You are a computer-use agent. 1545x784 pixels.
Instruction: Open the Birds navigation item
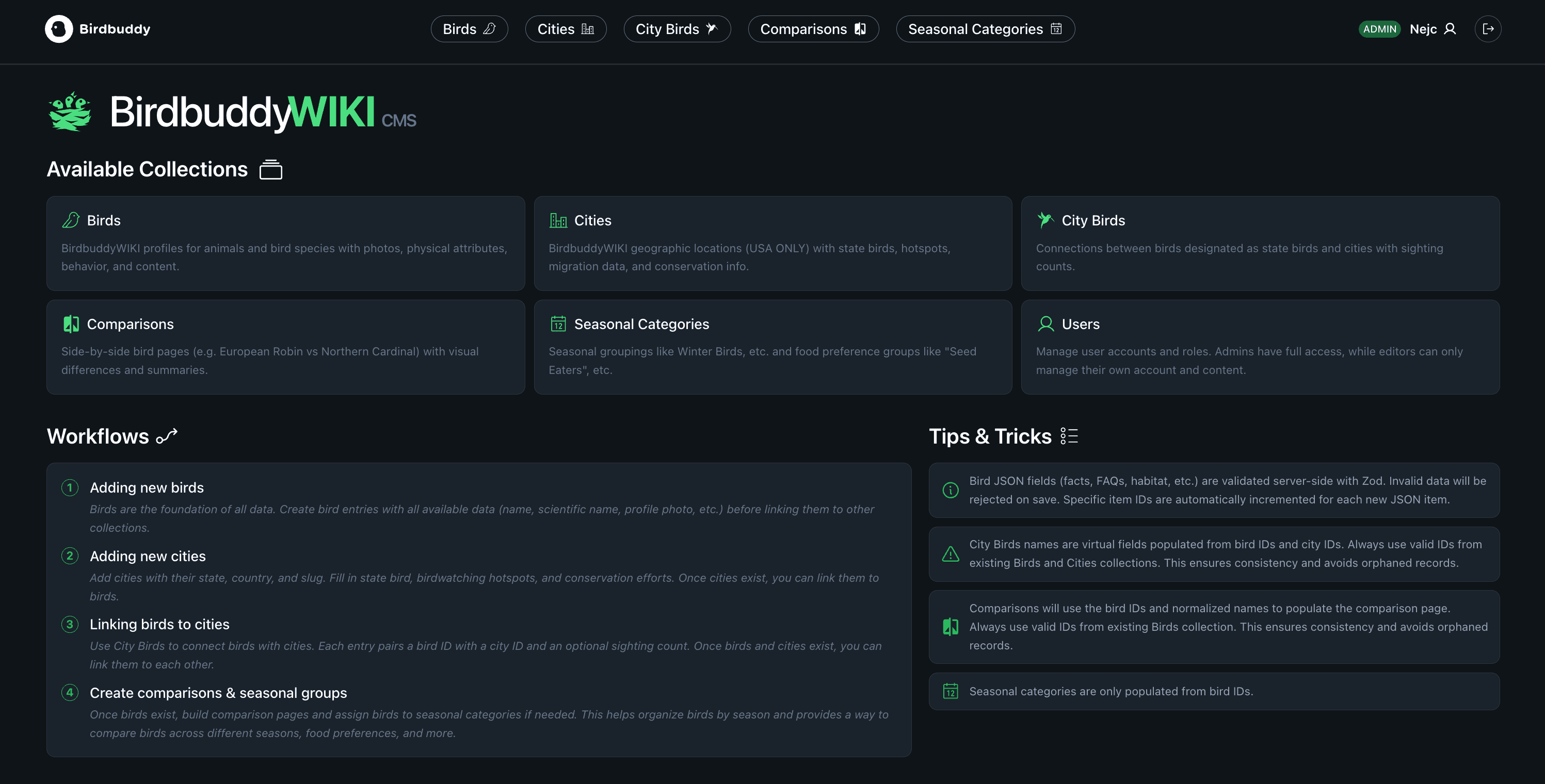(x=469, y=28)
